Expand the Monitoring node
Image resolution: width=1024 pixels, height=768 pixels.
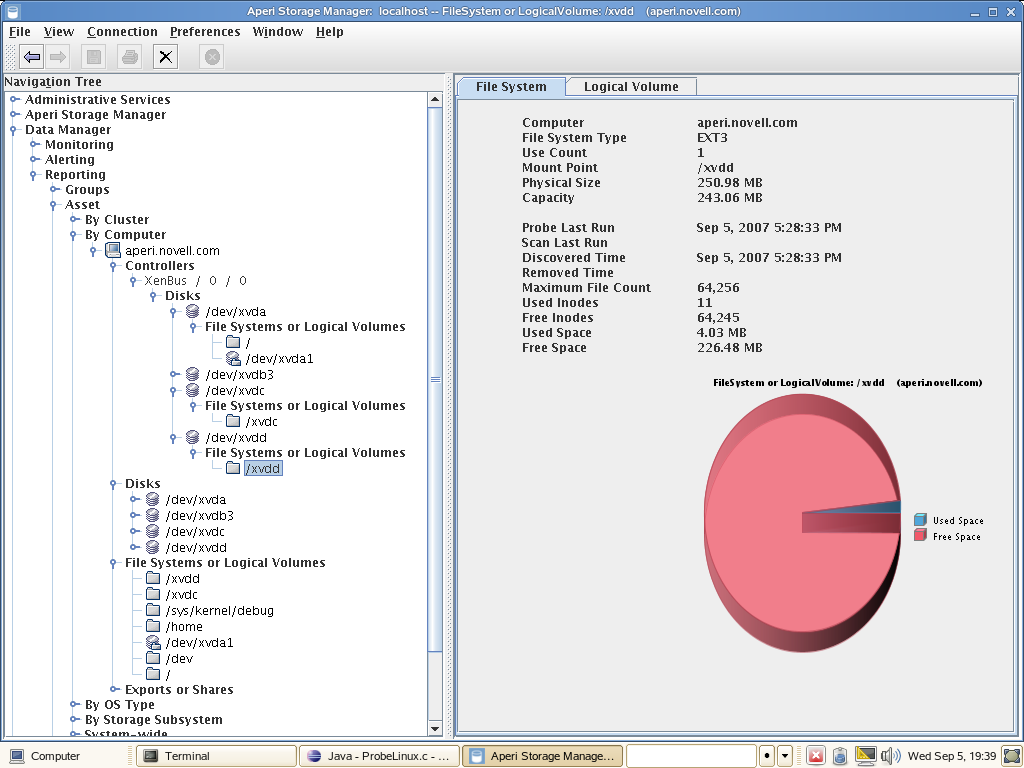pos(35,144)
